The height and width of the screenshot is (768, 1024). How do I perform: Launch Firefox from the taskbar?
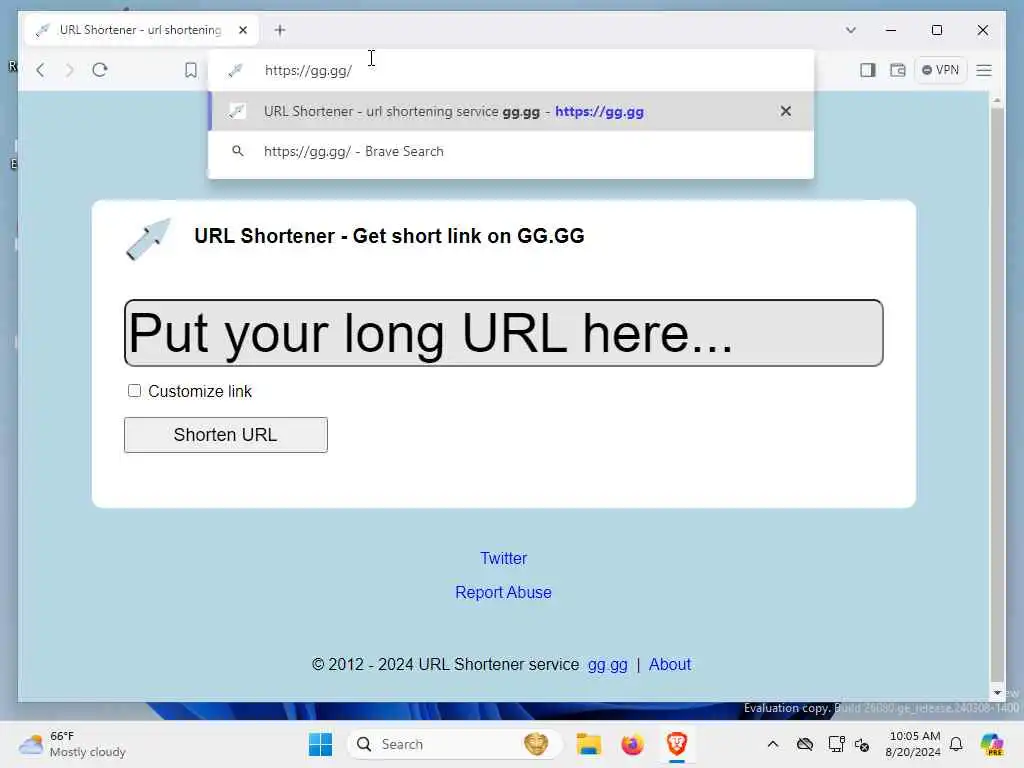pos(632,744)
